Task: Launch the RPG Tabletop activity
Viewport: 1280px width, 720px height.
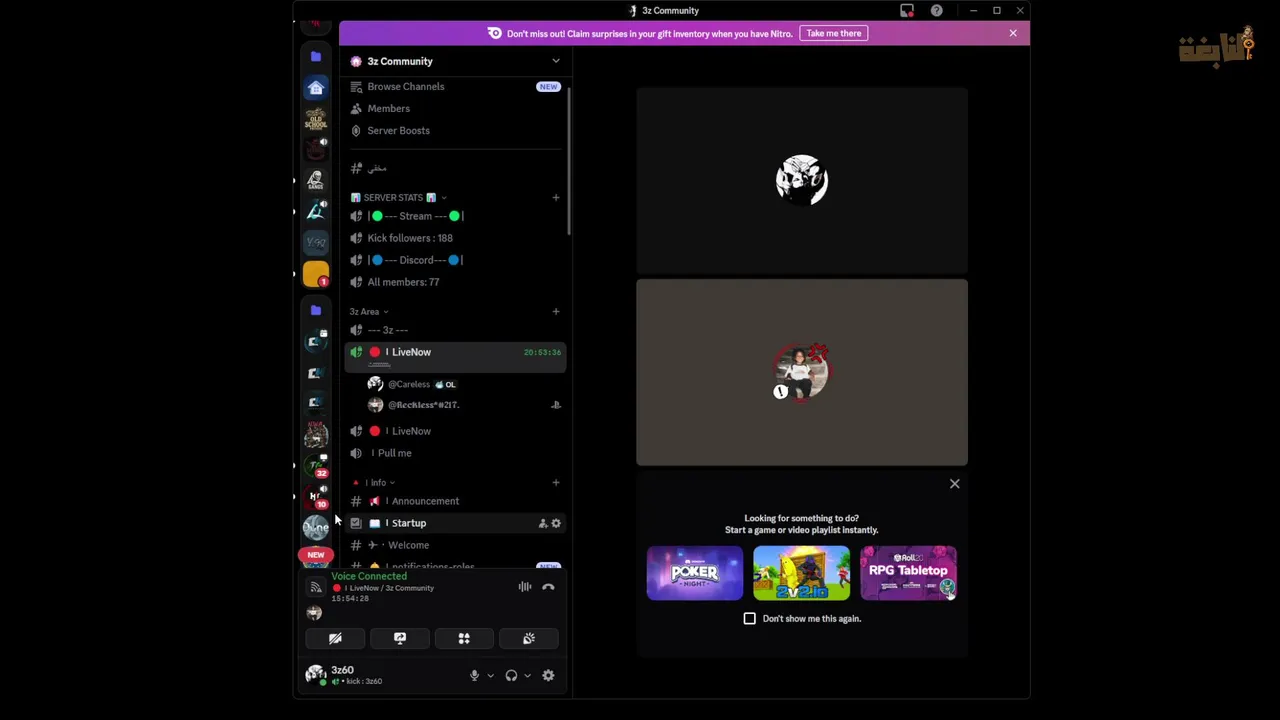Action: point(908,573)
